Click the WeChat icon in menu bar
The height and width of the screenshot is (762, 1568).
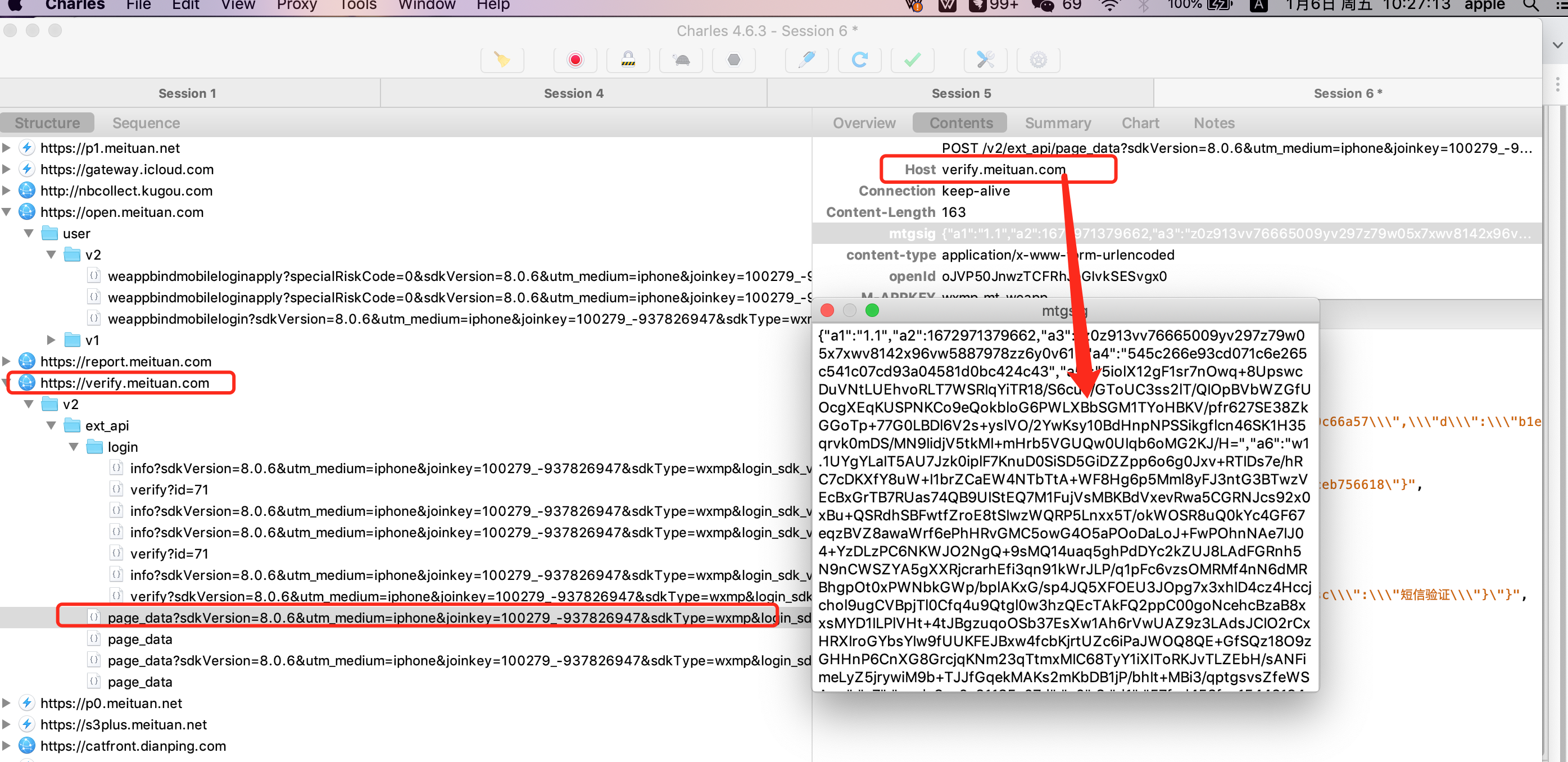1042,6
